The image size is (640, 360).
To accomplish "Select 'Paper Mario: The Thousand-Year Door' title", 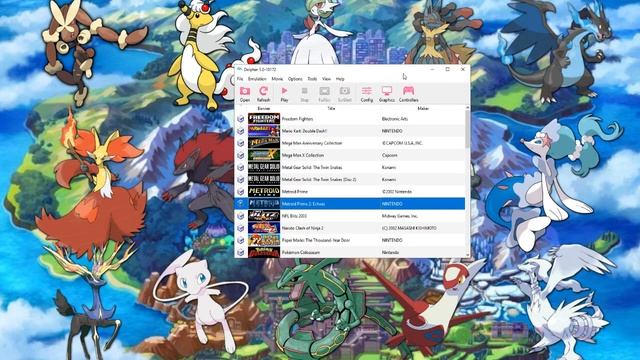I will (316, 240).
